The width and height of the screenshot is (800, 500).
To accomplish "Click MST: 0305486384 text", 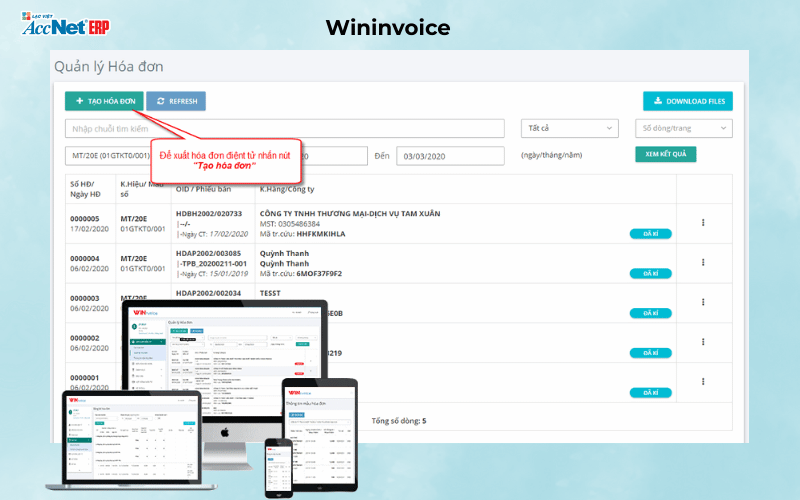I will (x=290, y=224).
